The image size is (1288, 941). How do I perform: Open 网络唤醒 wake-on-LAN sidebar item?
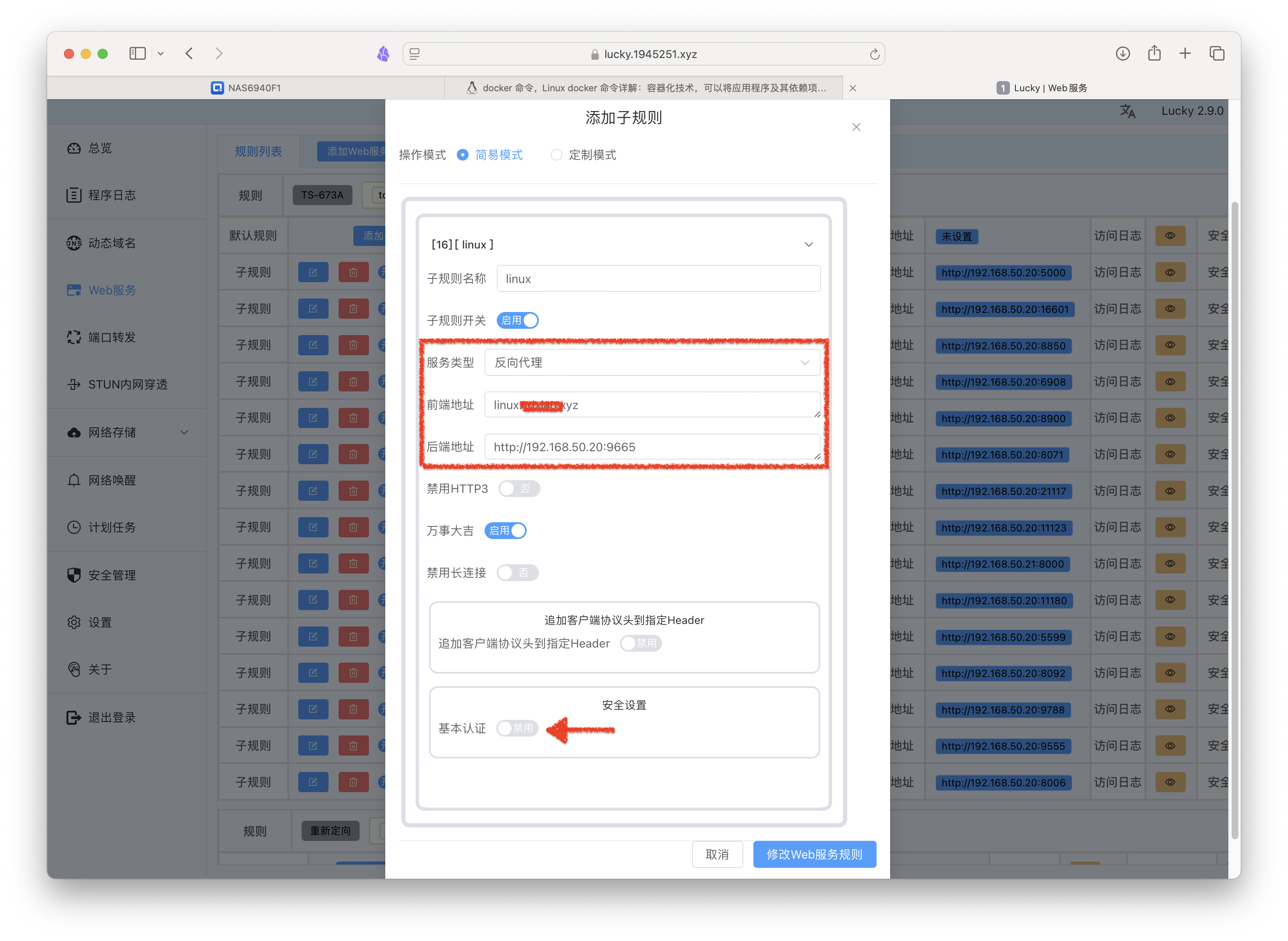(x=101, y=480)
